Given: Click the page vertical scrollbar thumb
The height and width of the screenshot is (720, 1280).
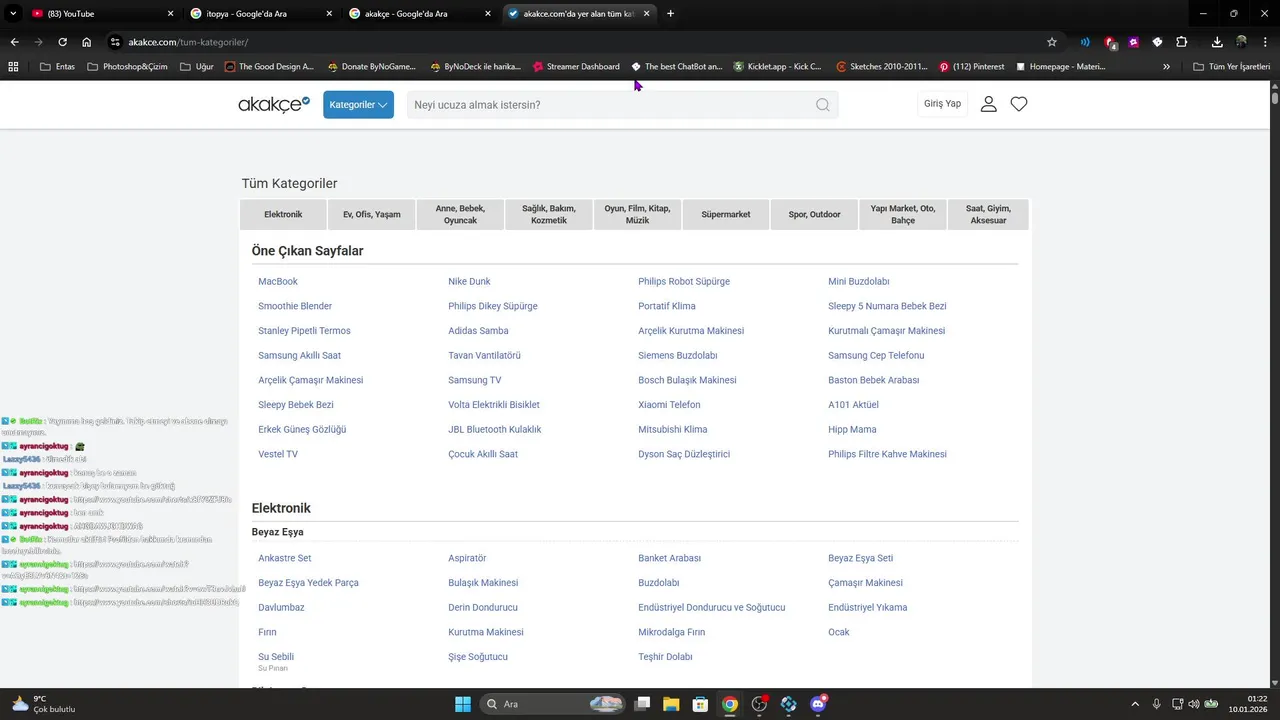Looking at the screenshot, I should pos(1275,98).
